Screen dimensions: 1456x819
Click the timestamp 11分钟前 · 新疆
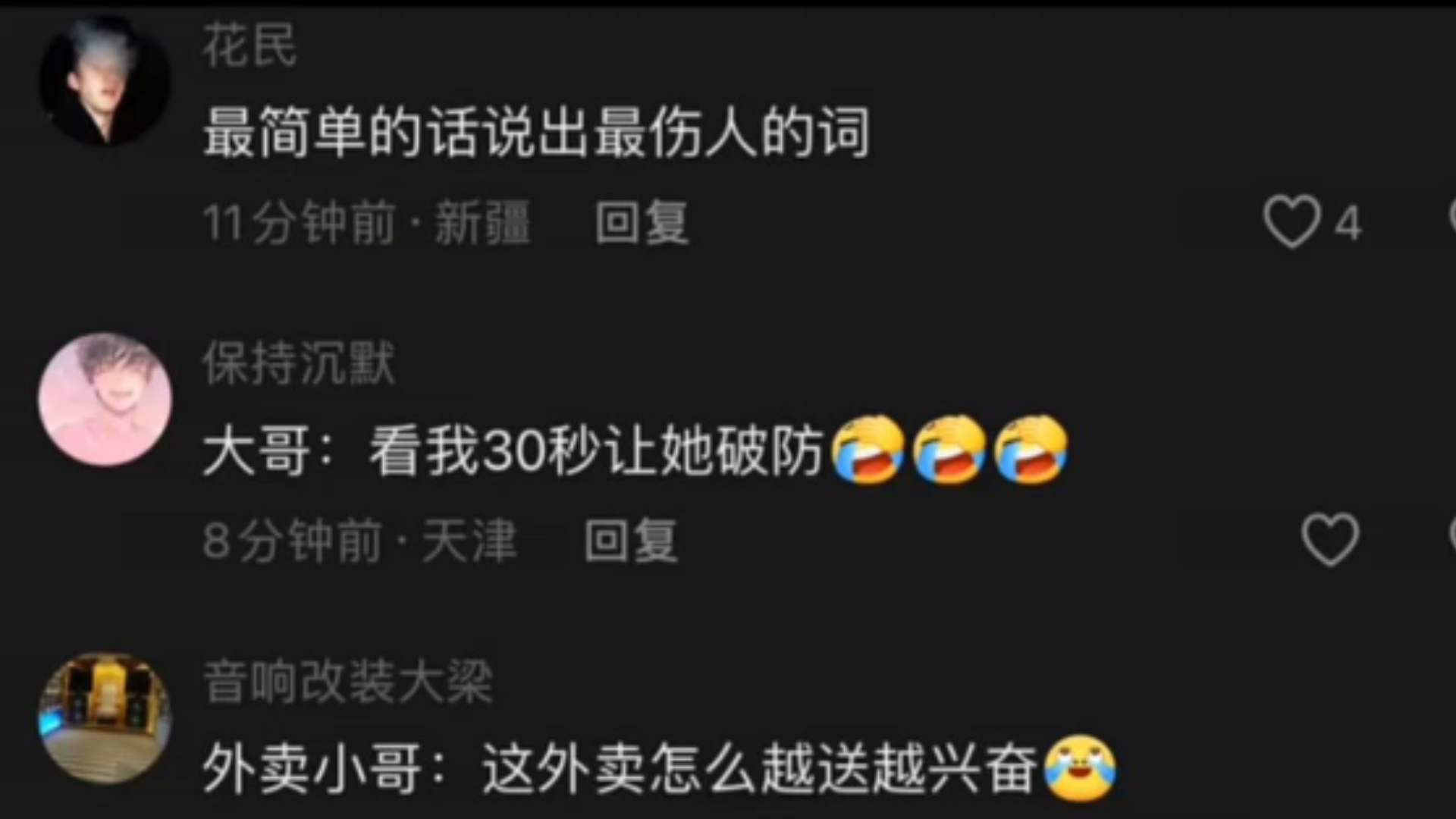click(367, 223)
